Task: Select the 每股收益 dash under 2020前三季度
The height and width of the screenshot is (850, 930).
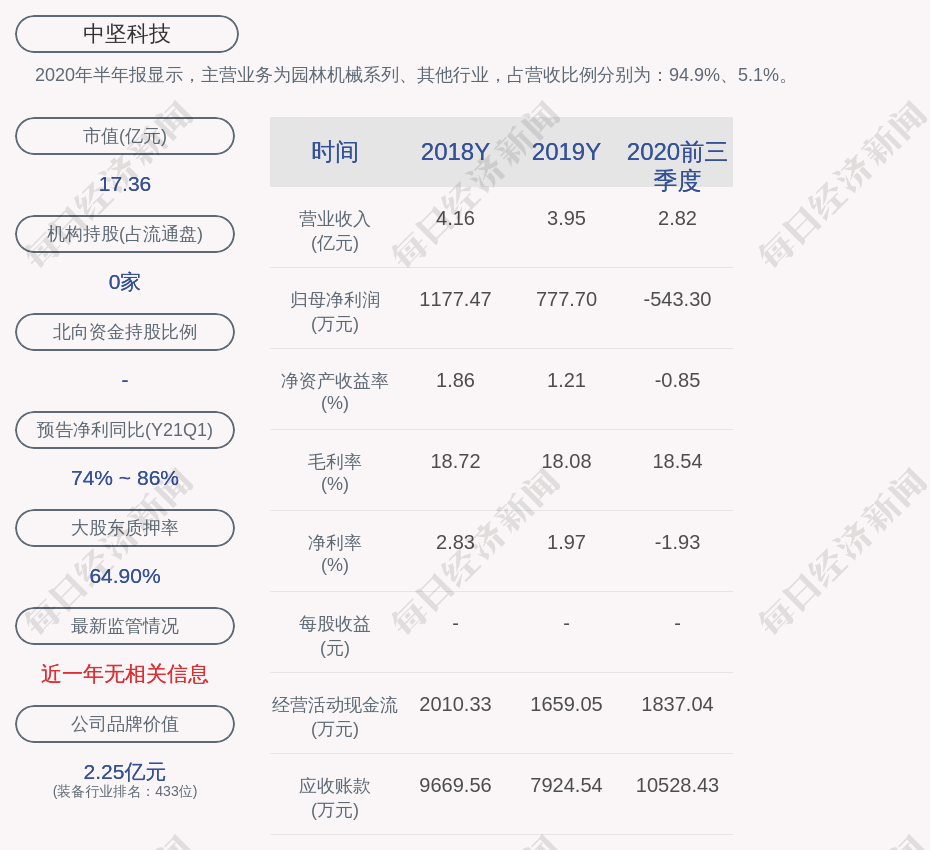Action: click(x=677, y=623)
